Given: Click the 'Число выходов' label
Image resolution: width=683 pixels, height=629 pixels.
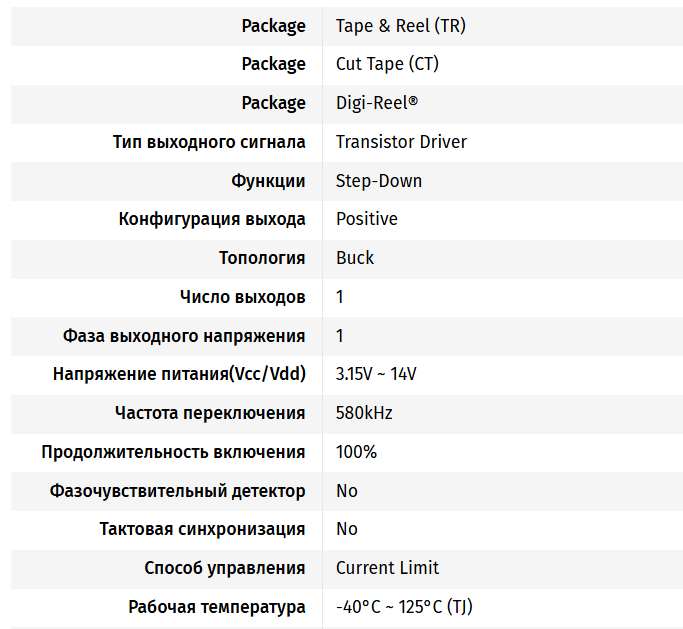Looking at the screenshot, I should 242,297.
